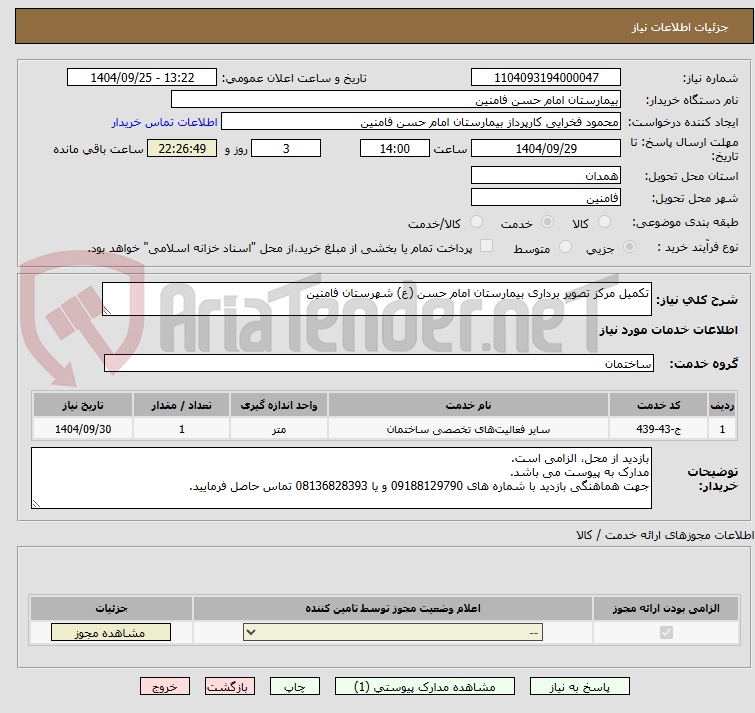Open the اطلاعات تماس خریدار link
Screen dimensions: 755x713
pos(165,122)
